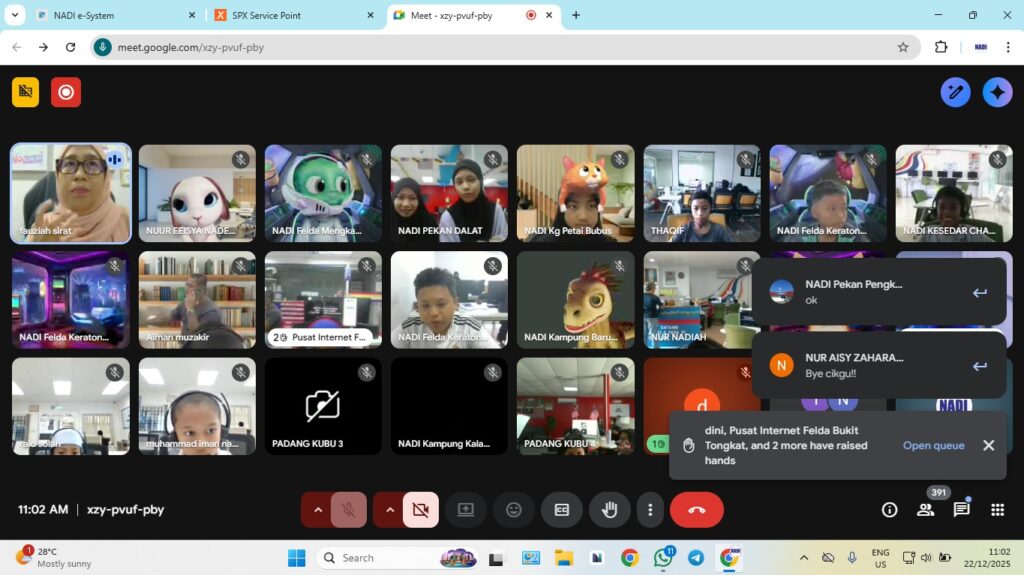The width and height of the screenshot is (1024, 575).
Task: Click the pencil notes icon at top right
Action: point(955,92)
